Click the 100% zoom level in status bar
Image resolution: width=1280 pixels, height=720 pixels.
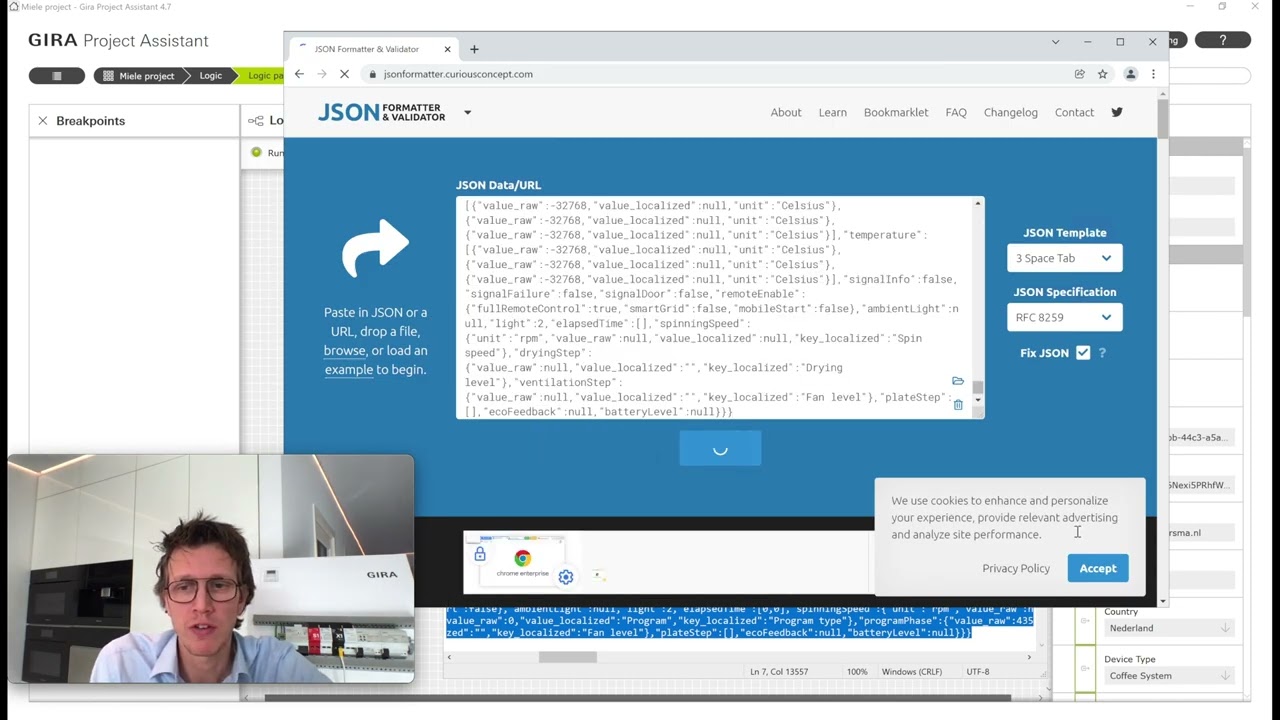(x=857, y=672)
